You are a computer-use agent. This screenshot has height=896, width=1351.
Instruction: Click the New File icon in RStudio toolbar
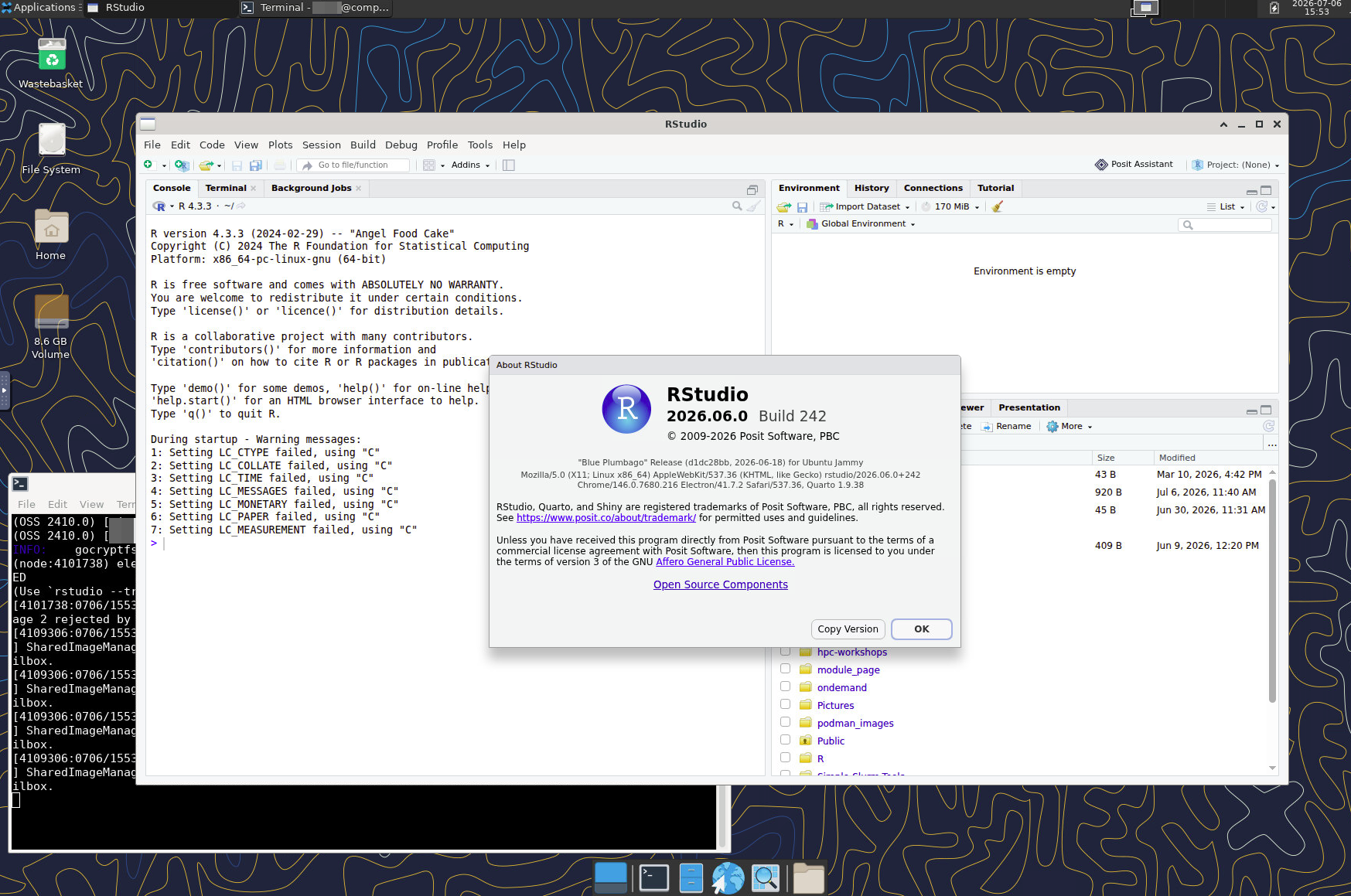[148, 165]
